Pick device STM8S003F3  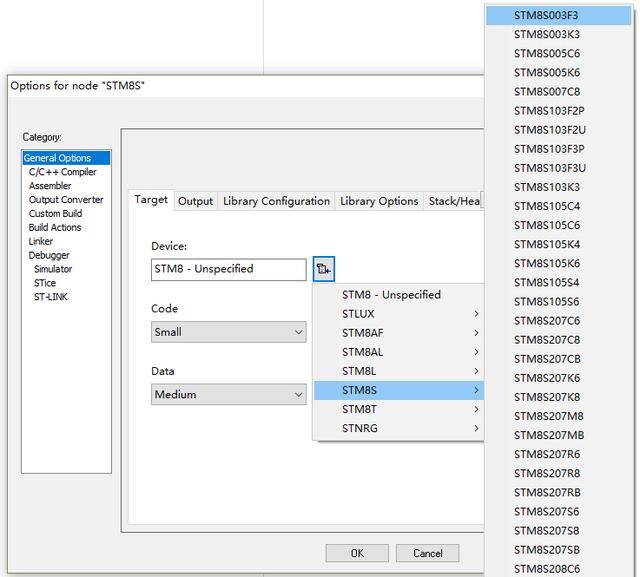coord(558,15)
